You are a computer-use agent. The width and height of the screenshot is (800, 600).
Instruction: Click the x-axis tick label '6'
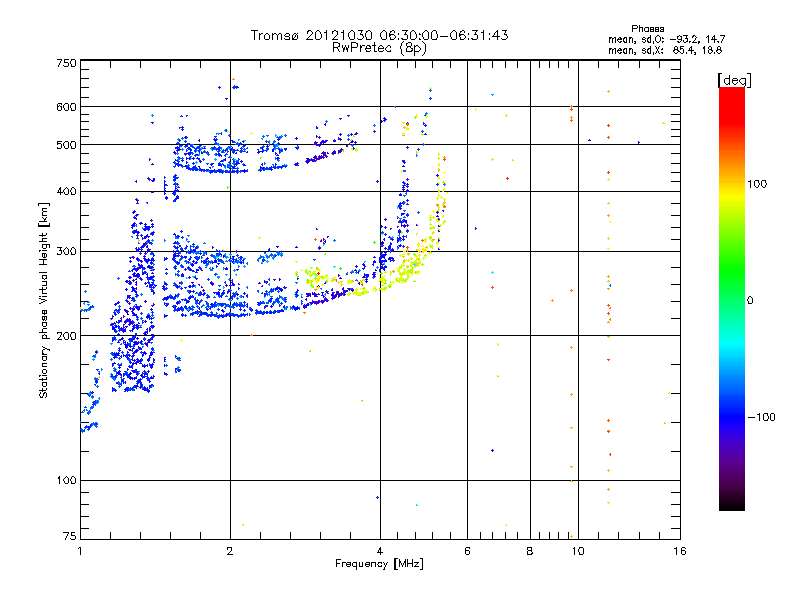[467, 551]
